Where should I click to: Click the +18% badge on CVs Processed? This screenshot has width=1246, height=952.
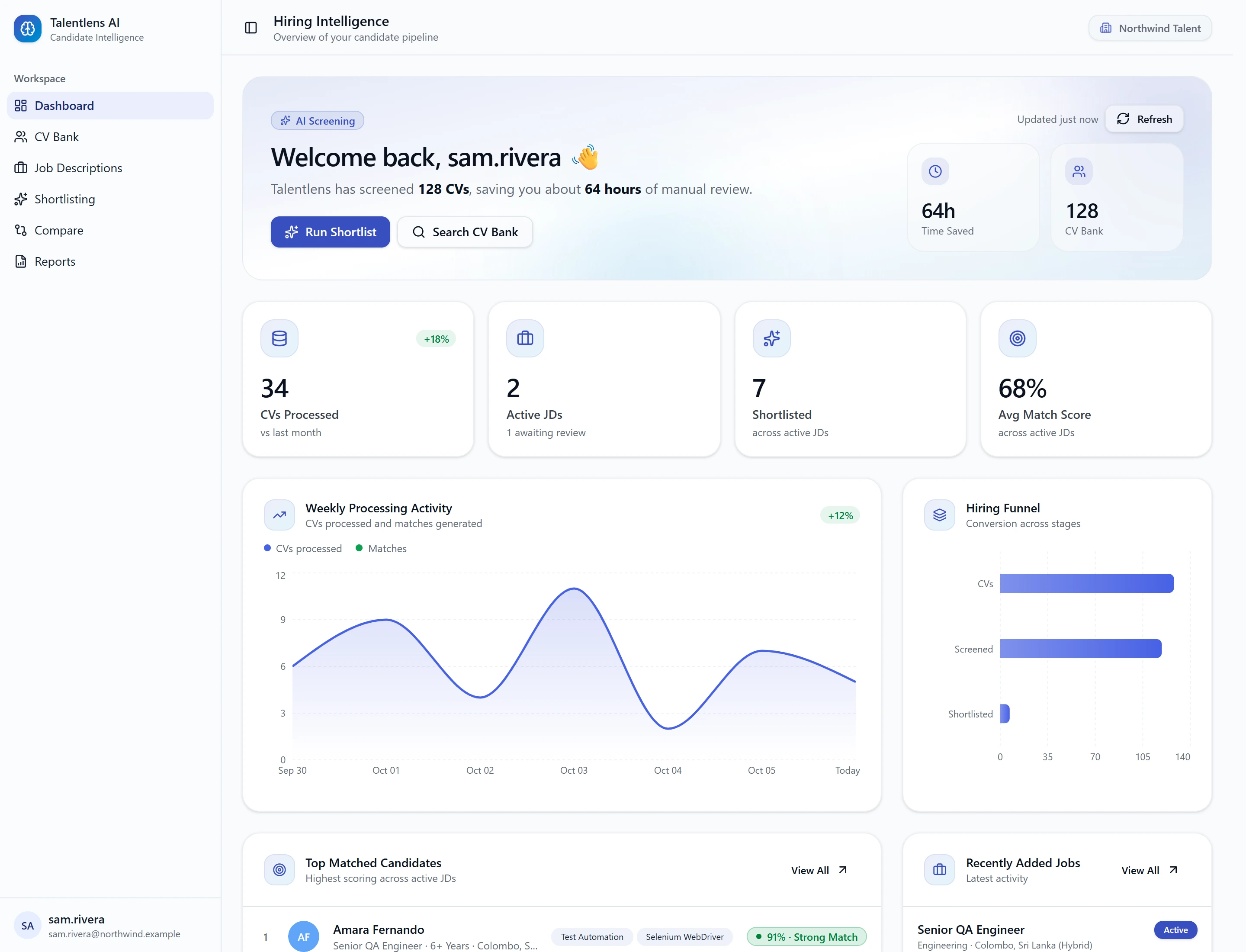pyautogui.click(x=436, y=339)
